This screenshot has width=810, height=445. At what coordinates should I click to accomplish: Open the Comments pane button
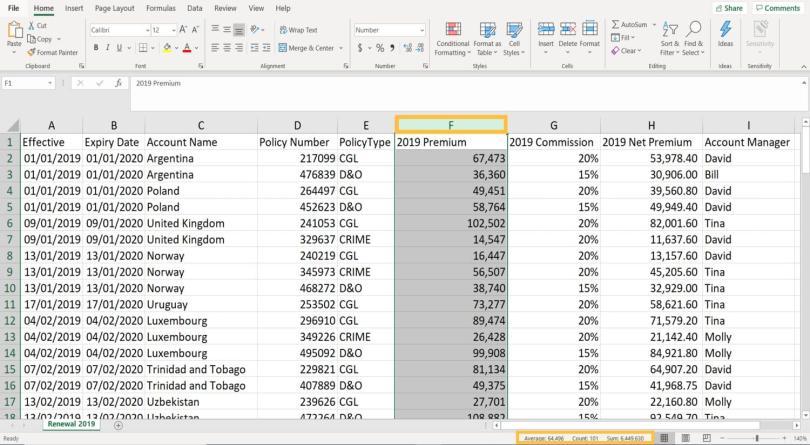coord(778,8)
